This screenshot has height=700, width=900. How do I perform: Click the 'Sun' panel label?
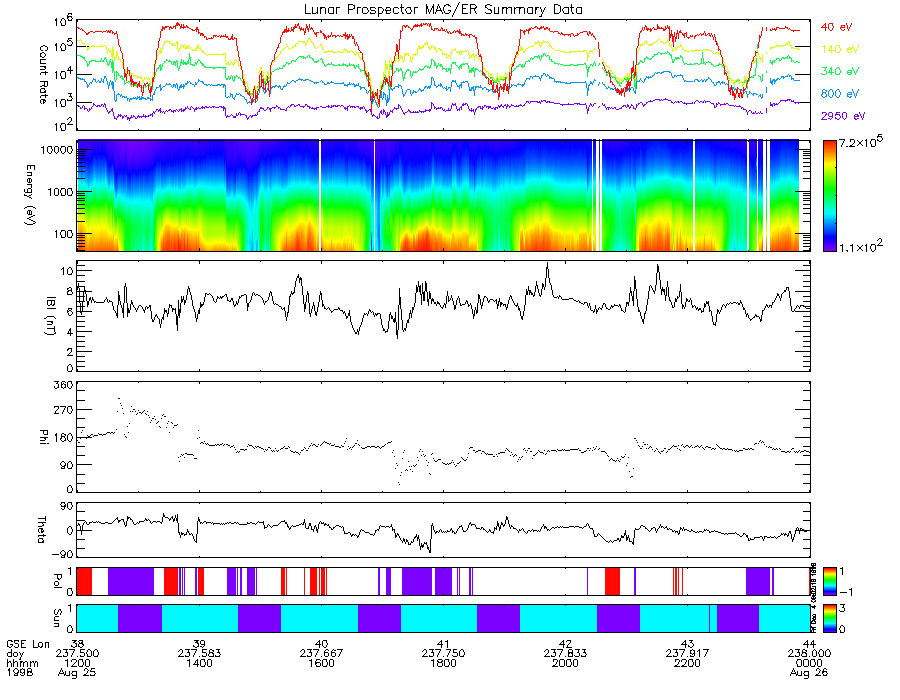[x=57, y=617]
